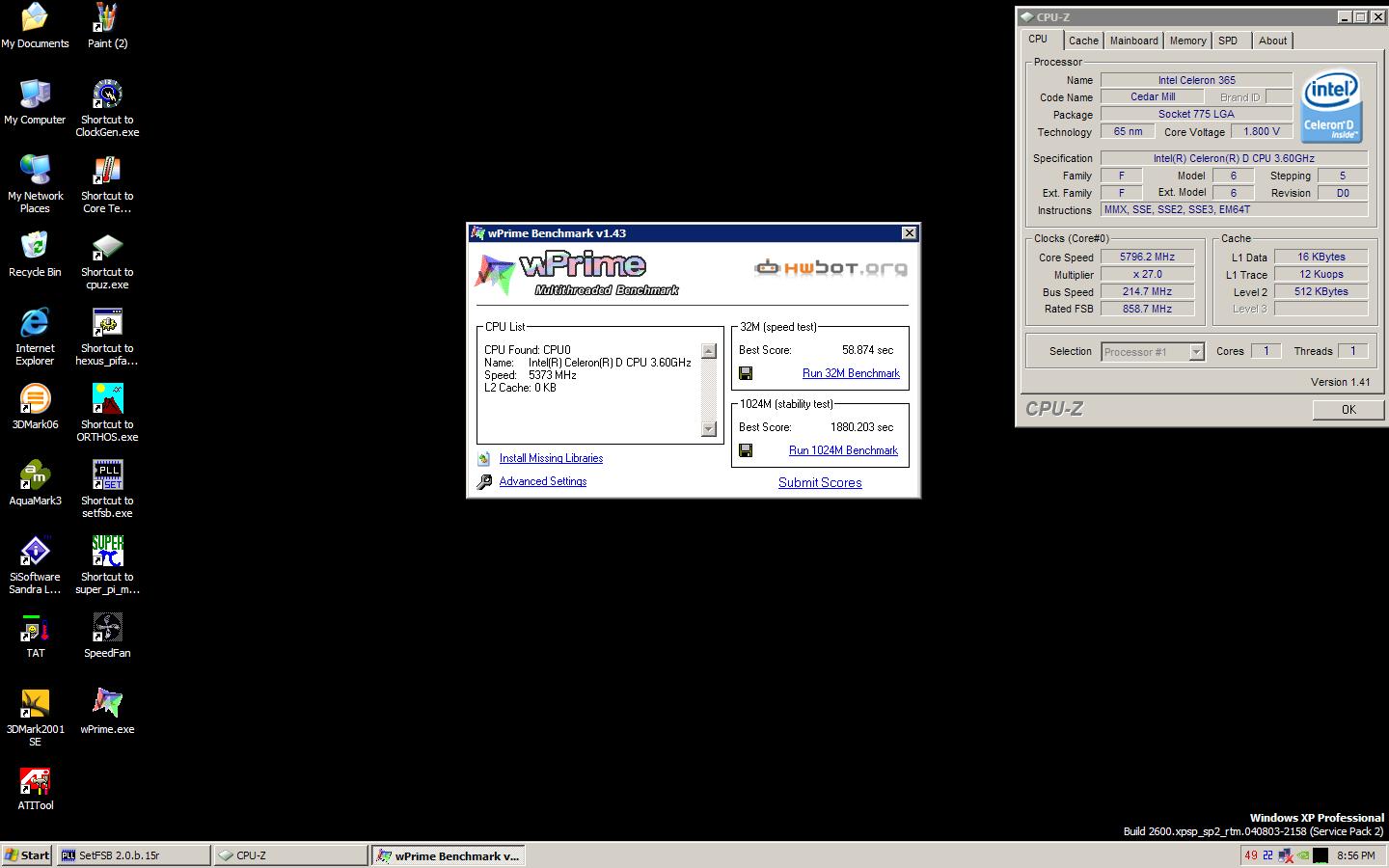Select the SpeedFan desktop icon
Screen dimensions: 1389x868
[107, 635]
